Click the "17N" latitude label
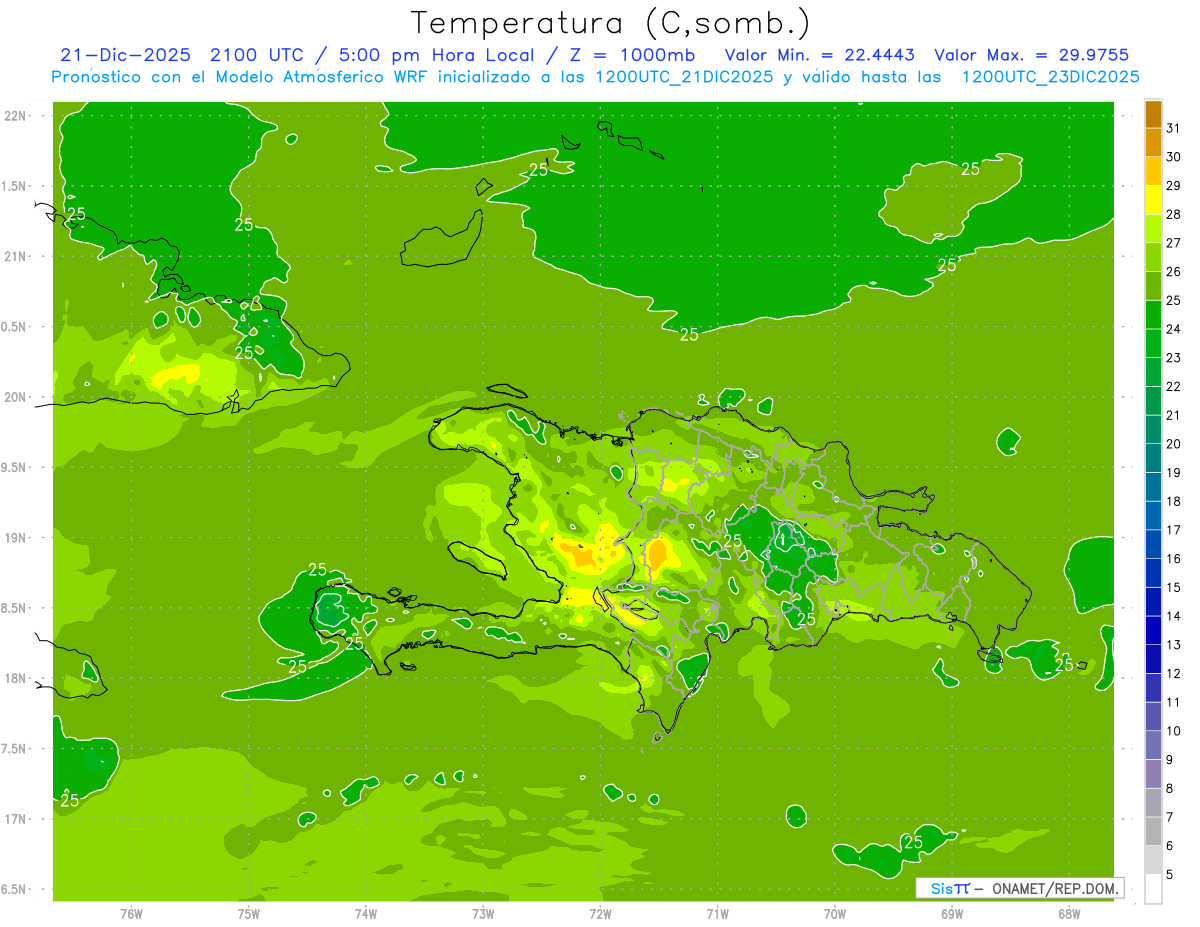The width and height of the screenshot is (1200, 927). [16, 819]
